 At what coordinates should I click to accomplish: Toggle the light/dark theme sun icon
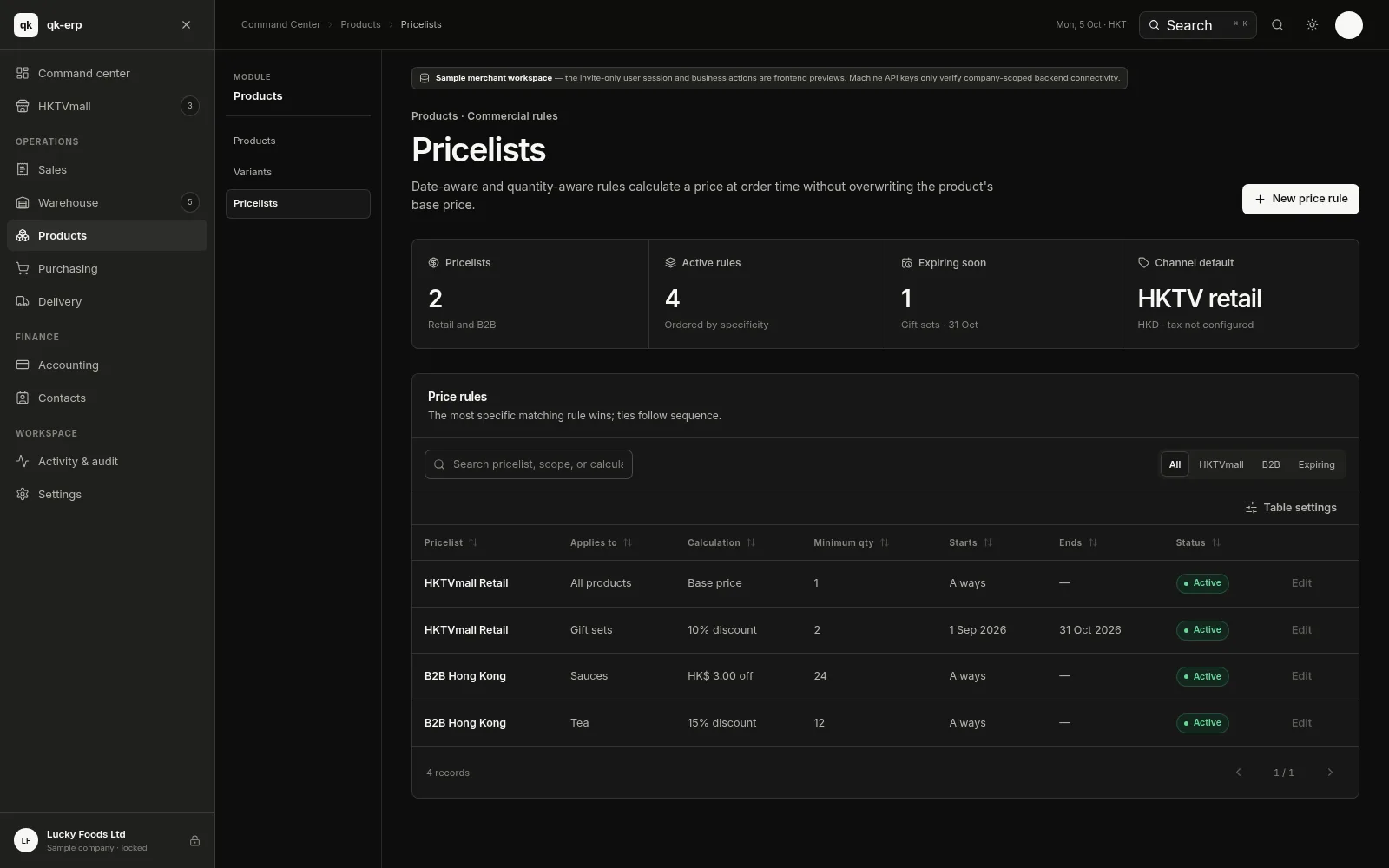coord(1312,25)
